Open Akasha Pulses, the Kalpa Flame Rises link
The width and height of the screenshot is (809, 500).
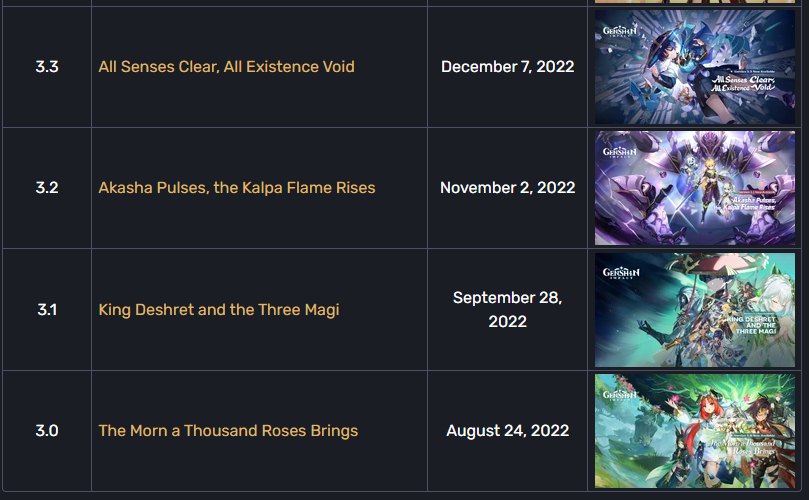tap(237, 187)
